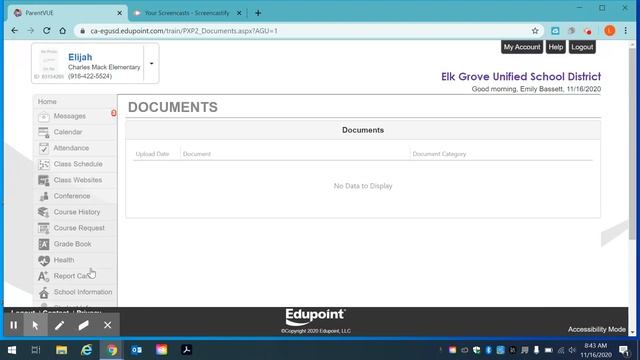Click the Accessibility Mode link
This screenshot has width=640, height=360.
coord(597,329)
